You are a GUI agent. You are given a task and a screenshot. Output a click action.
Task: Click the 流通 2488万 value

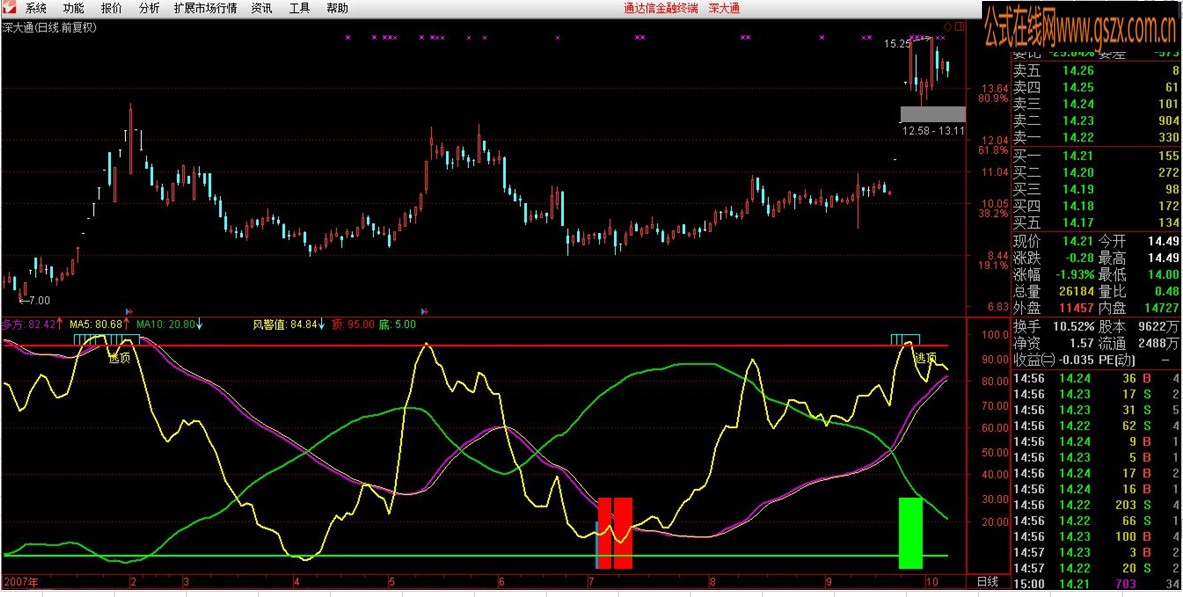coord(1160,343)
